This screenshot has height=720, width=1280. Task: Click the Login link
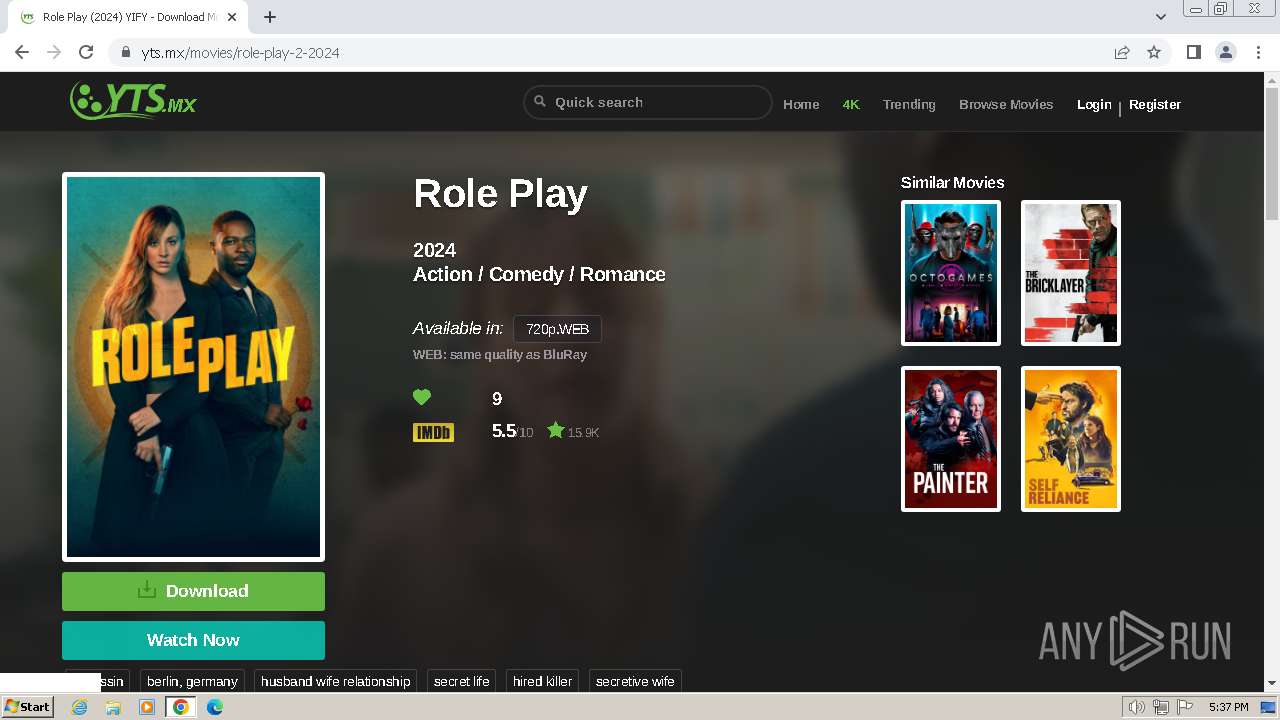(x=1094, y=104)
